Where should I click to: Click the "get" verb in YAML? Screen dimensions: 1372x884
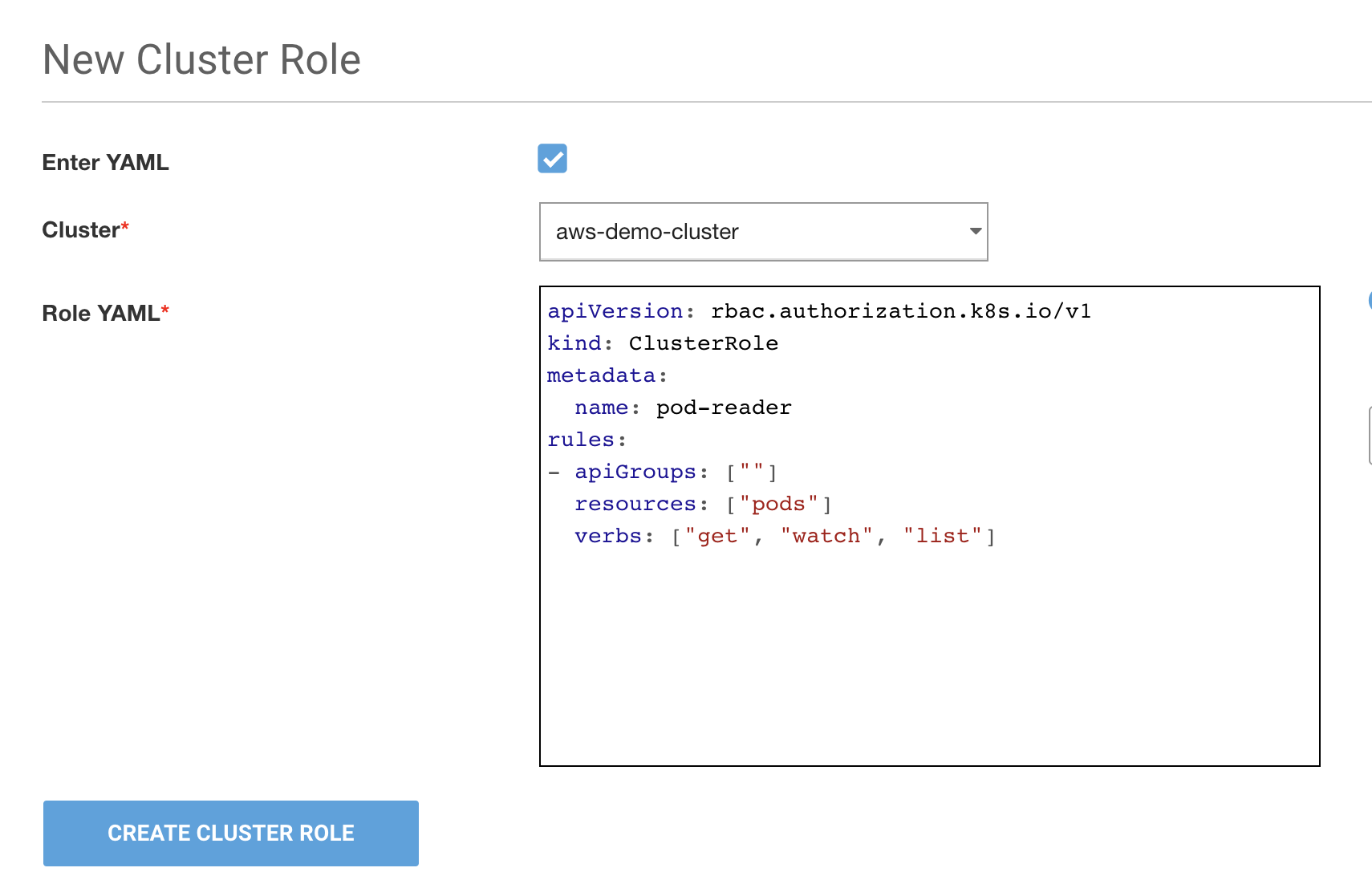point(716,536)
